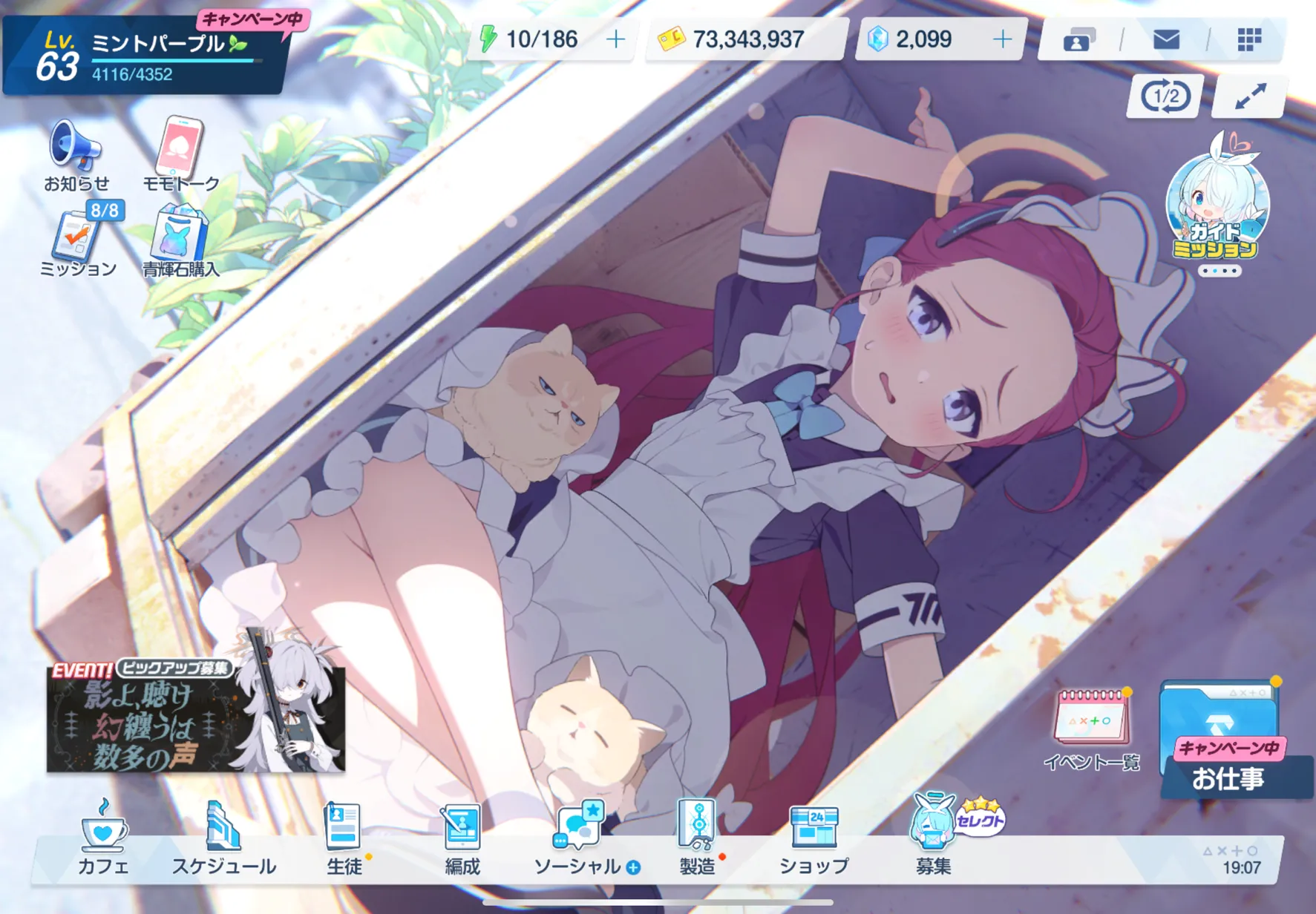Viewport: 1316px width, 914px height.
Task: Open the モモトーク phone icon
Action: [180, 154]
